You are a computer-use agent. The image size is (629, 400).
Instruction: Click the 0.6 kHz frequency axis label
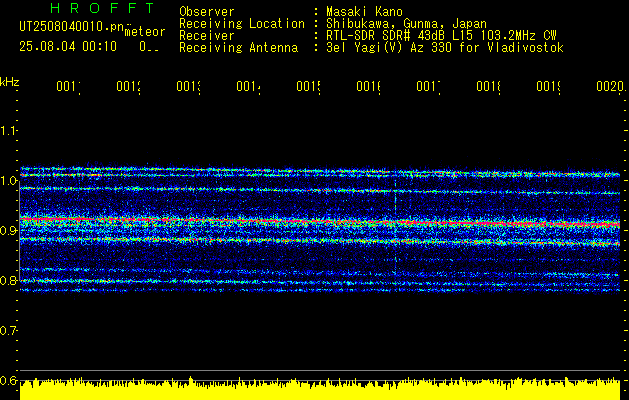coord(8,380)
